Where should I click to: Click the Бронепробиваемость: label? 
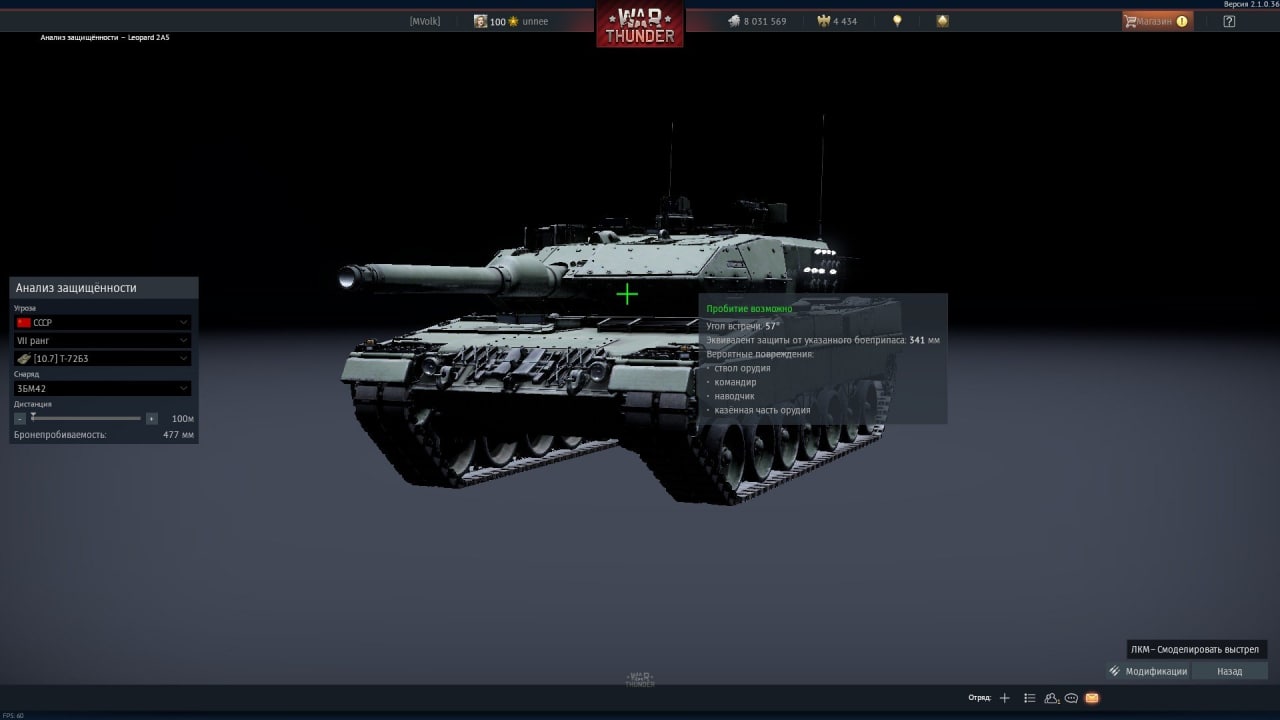(x=60, y=435)
